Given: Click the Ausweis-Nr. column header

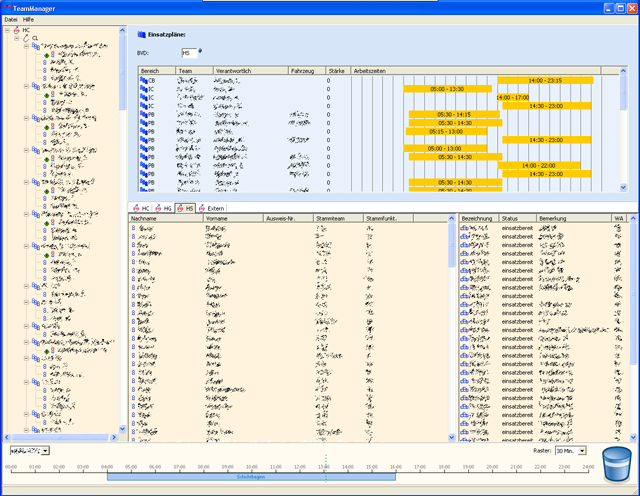Looking at the screenshot, I should [x=288, y=218].
